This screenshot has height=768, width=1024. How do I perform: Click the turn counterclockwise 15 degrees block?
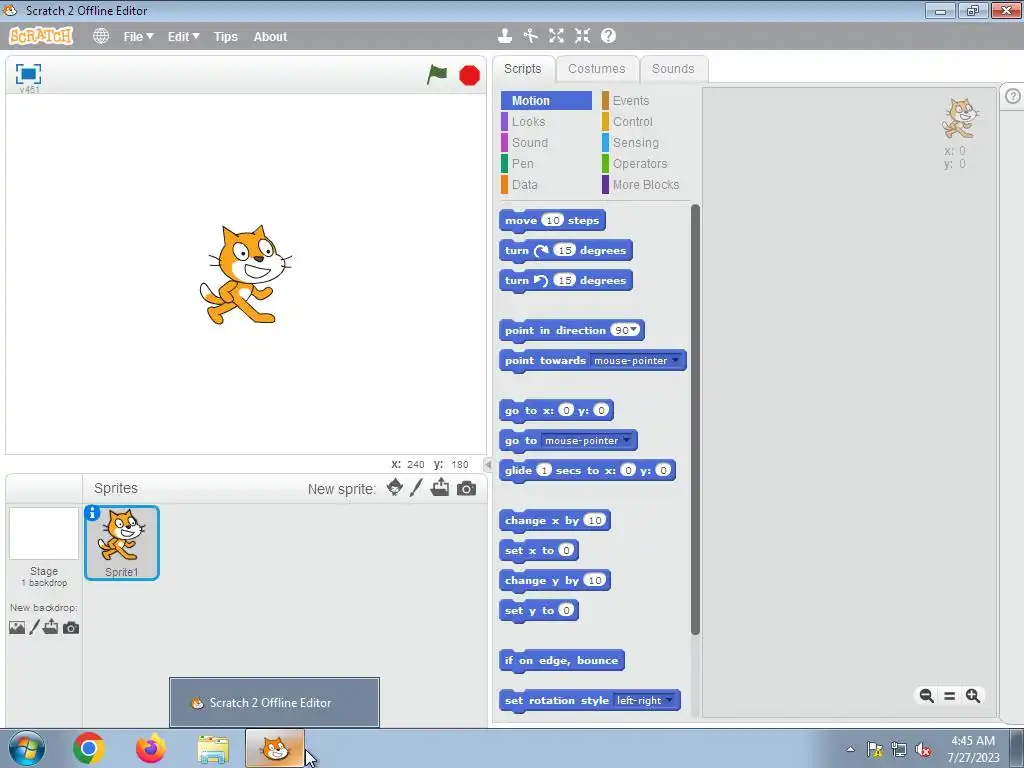566,281
